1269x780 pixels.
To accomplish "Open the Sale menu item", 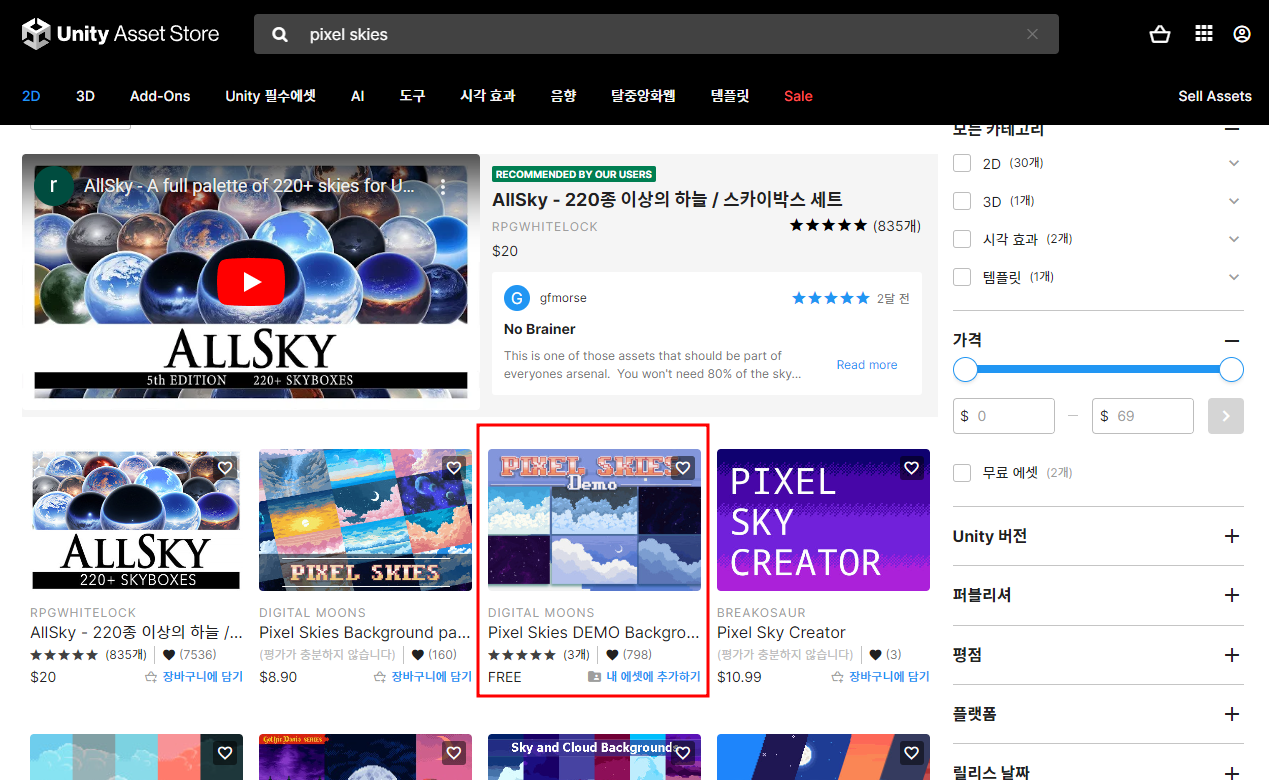I will coord(798,96).
